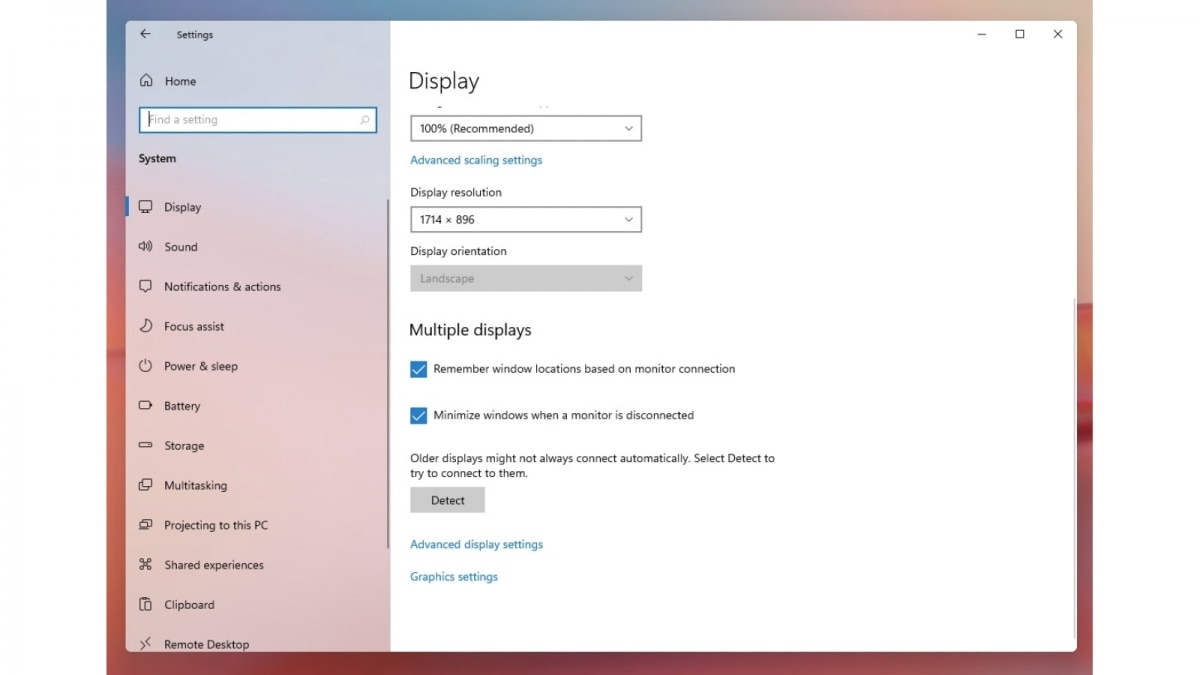Open the Multitasking settings page
This screenshot has height=675, width=1200.
[x=195, y=486]
